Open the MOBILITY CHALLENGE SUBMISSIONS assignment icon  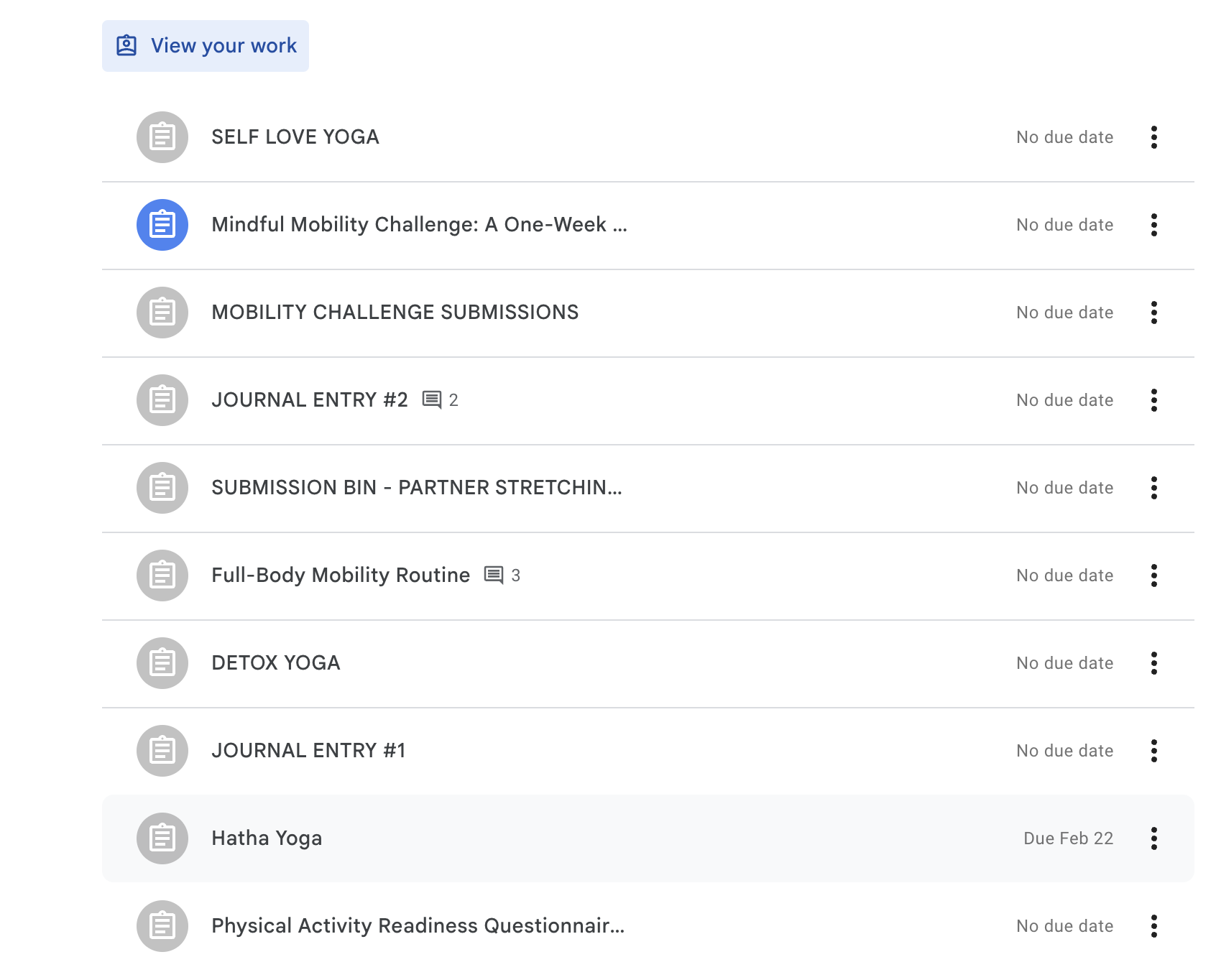pyautogui.click(x=162, y=313)
